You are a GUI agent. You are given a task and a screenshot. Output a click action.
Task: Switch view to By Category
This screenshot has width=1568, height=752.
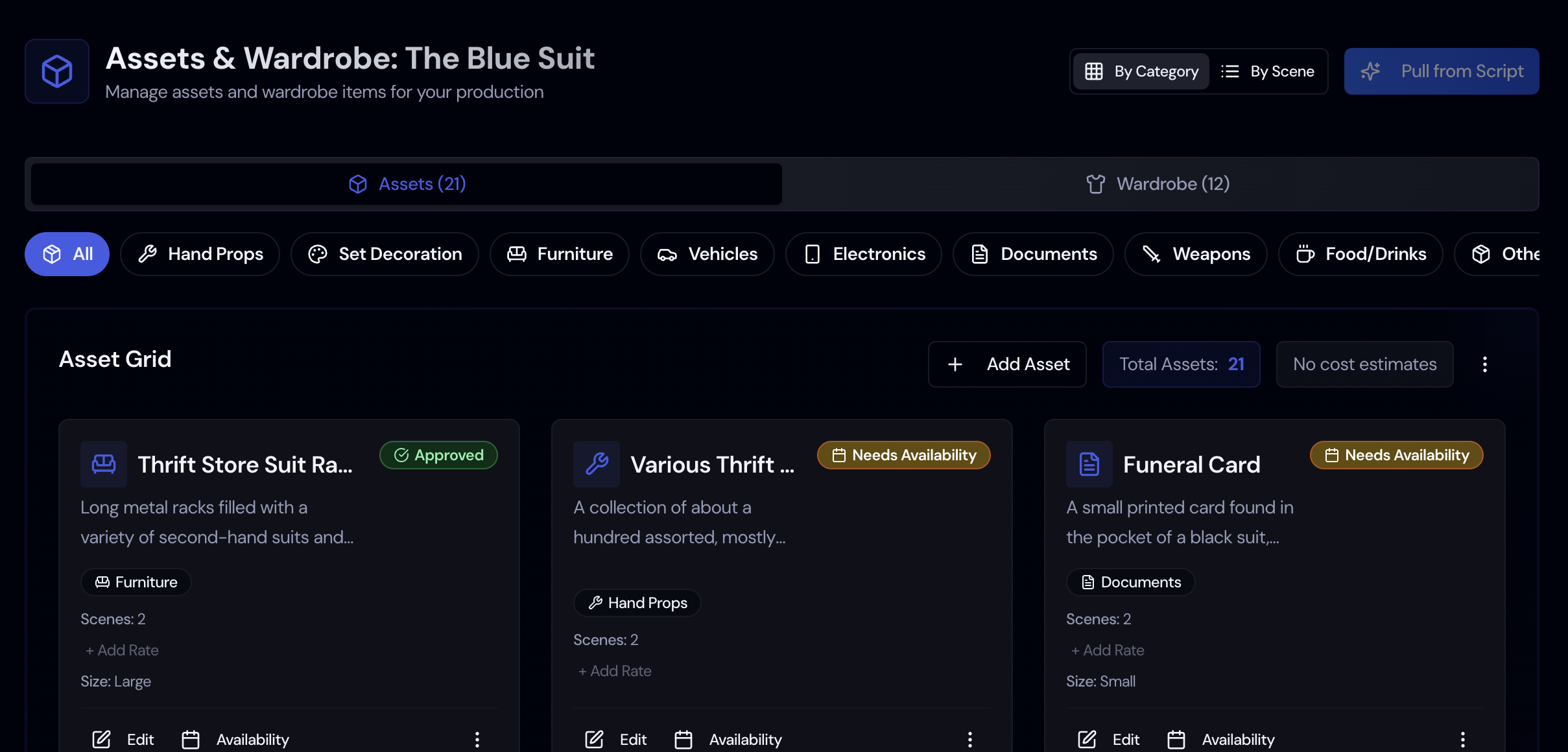(1141, 71)
